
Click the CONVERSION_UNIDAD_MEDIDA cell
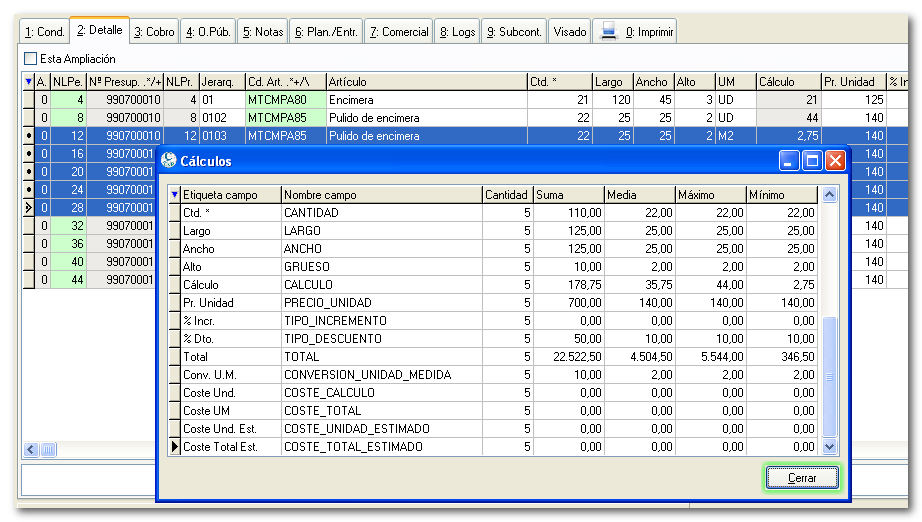(x=382, y=375)
